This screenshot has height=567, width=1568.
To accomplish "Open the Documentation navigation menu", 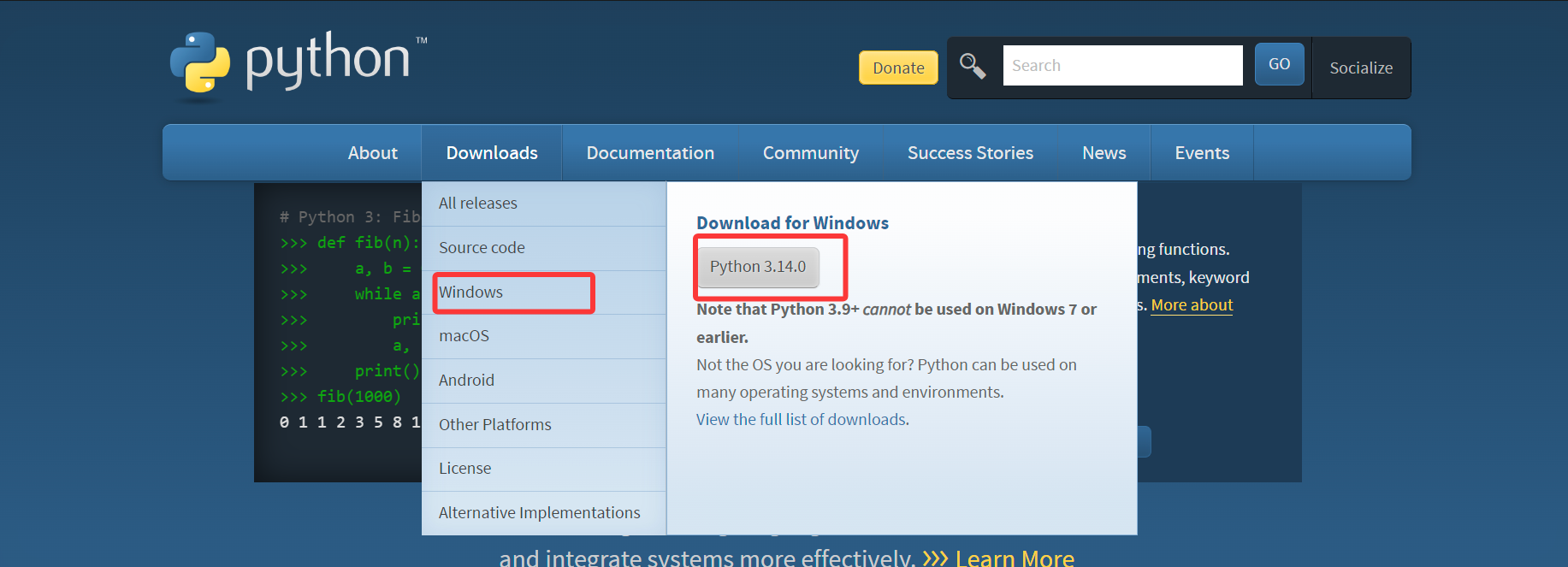I will pos(650,153).
